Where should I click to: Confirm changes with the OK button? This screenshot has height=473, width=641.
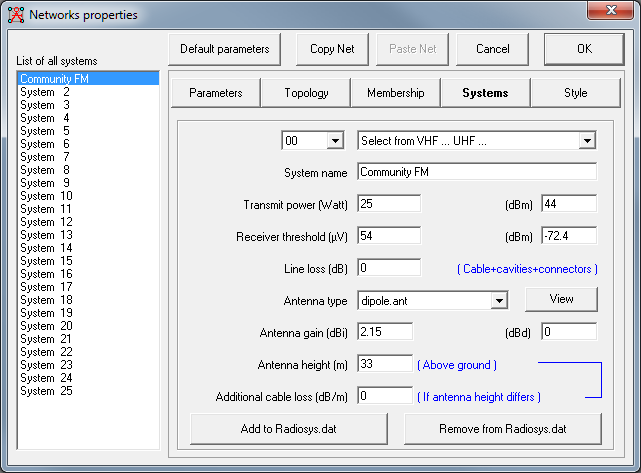tap(584, 49)
